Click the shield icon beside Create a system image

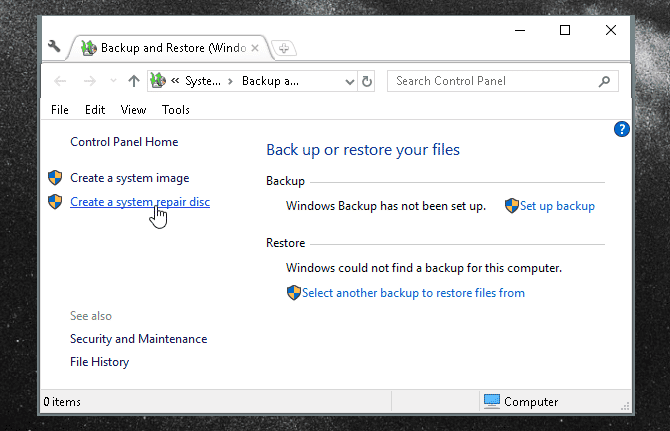pyautogui.click(x=55, y=178)
